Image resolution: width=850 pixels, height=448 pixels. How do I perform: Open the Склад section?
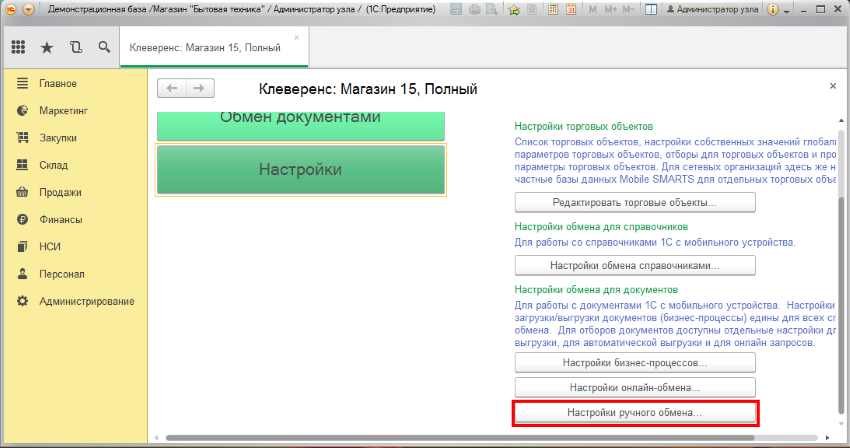[53, 165]
